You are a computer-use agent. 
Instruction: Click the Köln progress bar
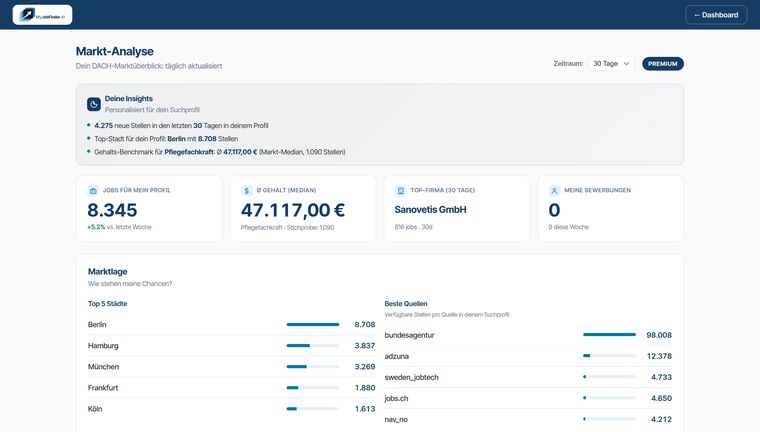pos(313,409)
